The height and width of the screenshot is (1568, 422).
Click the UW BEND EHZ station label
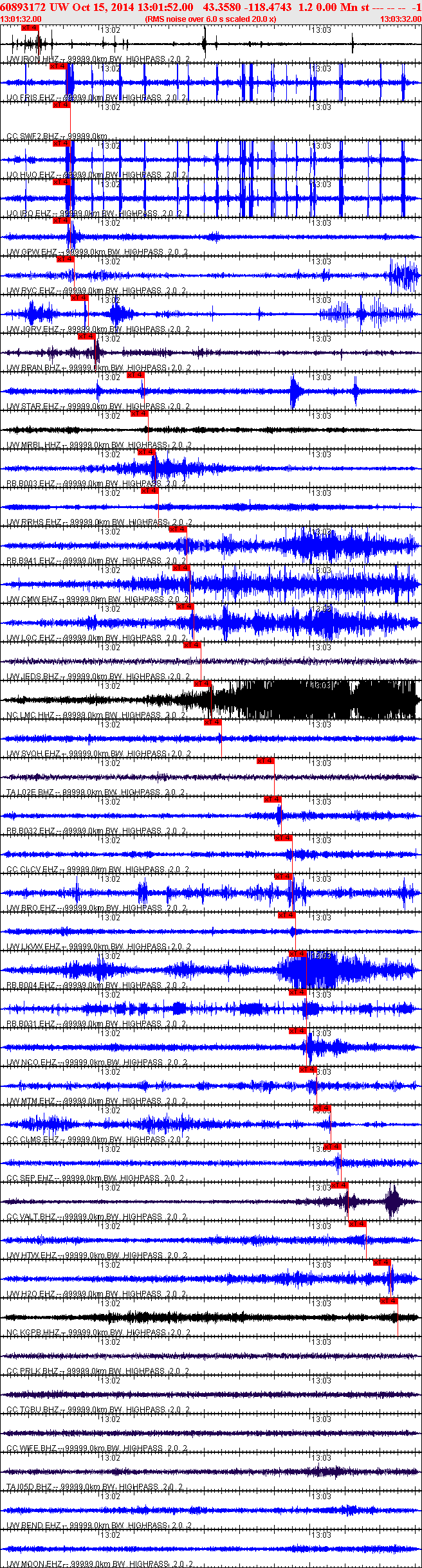[x=33, y=1526]
